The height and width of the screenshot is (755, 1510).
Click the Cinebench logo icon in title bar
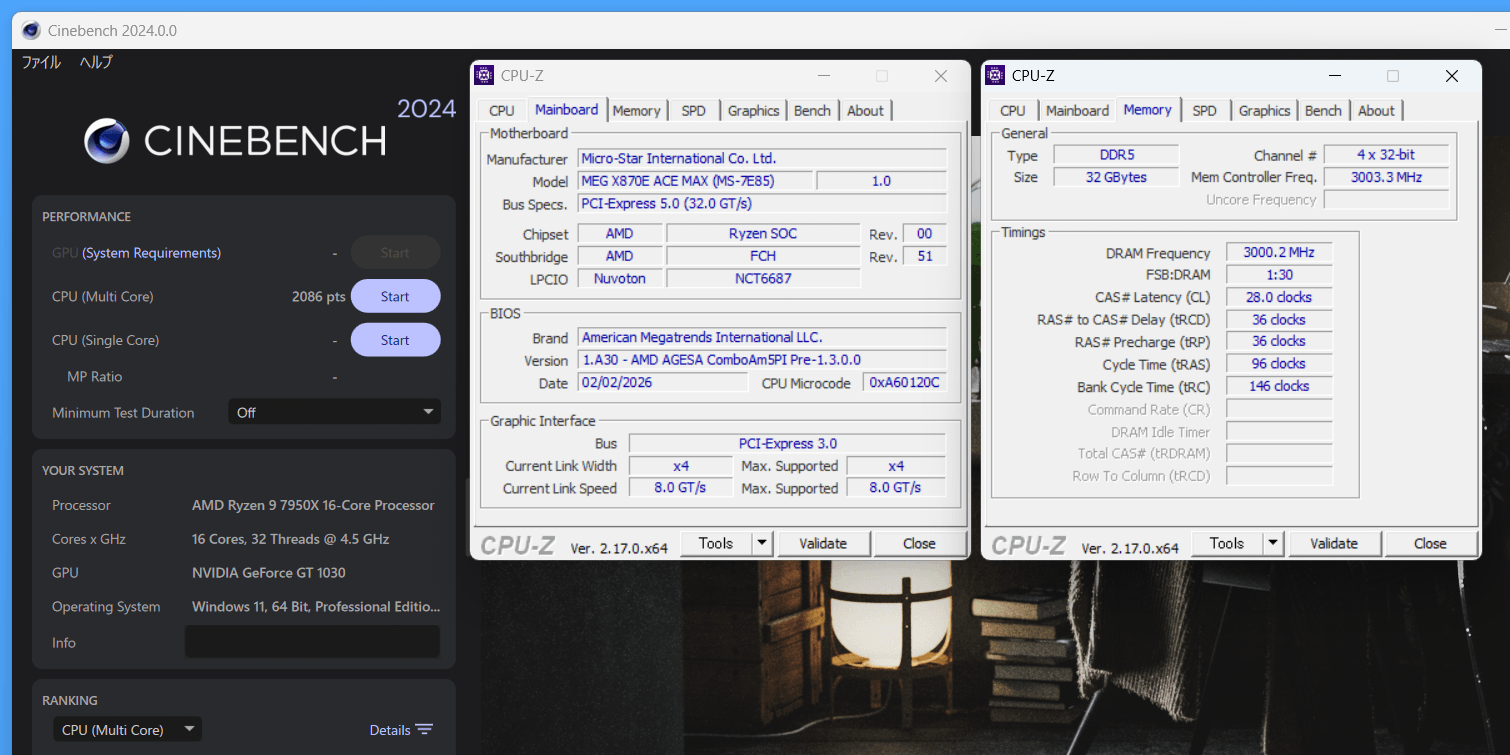pos(31,31)
